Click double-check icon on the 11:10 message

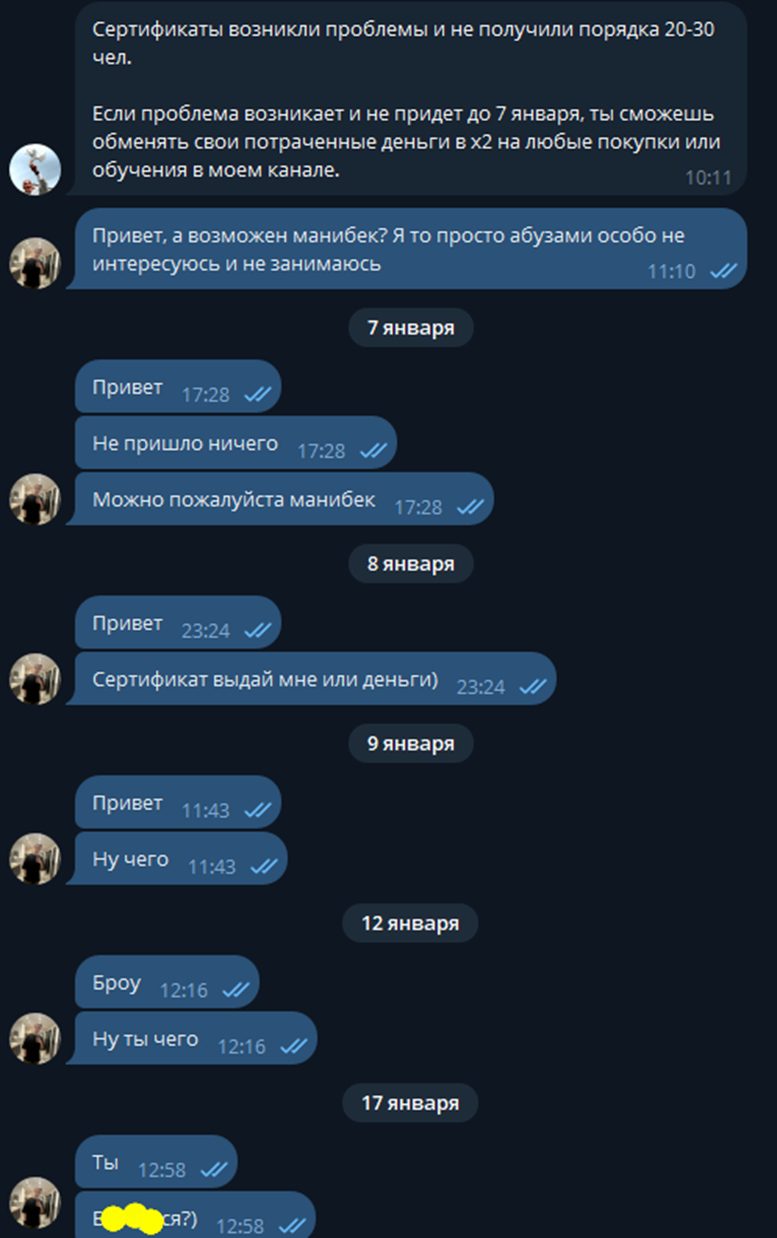coord(722,270)
